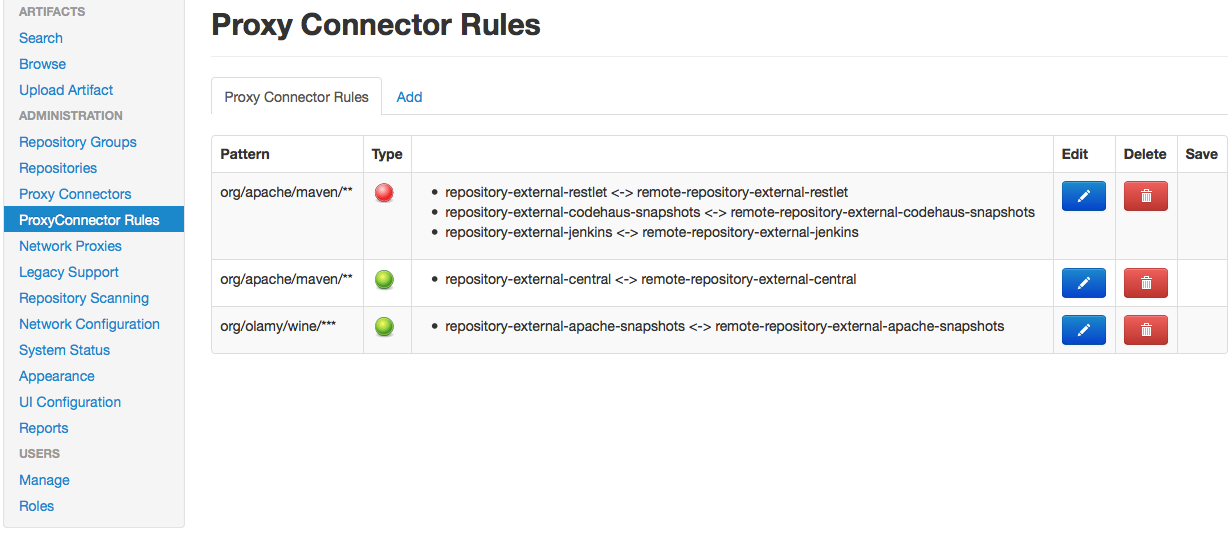Delete the org/olamy/wine rule
The width and height of the screenshot is (1228, 548).
[1145, 330]
